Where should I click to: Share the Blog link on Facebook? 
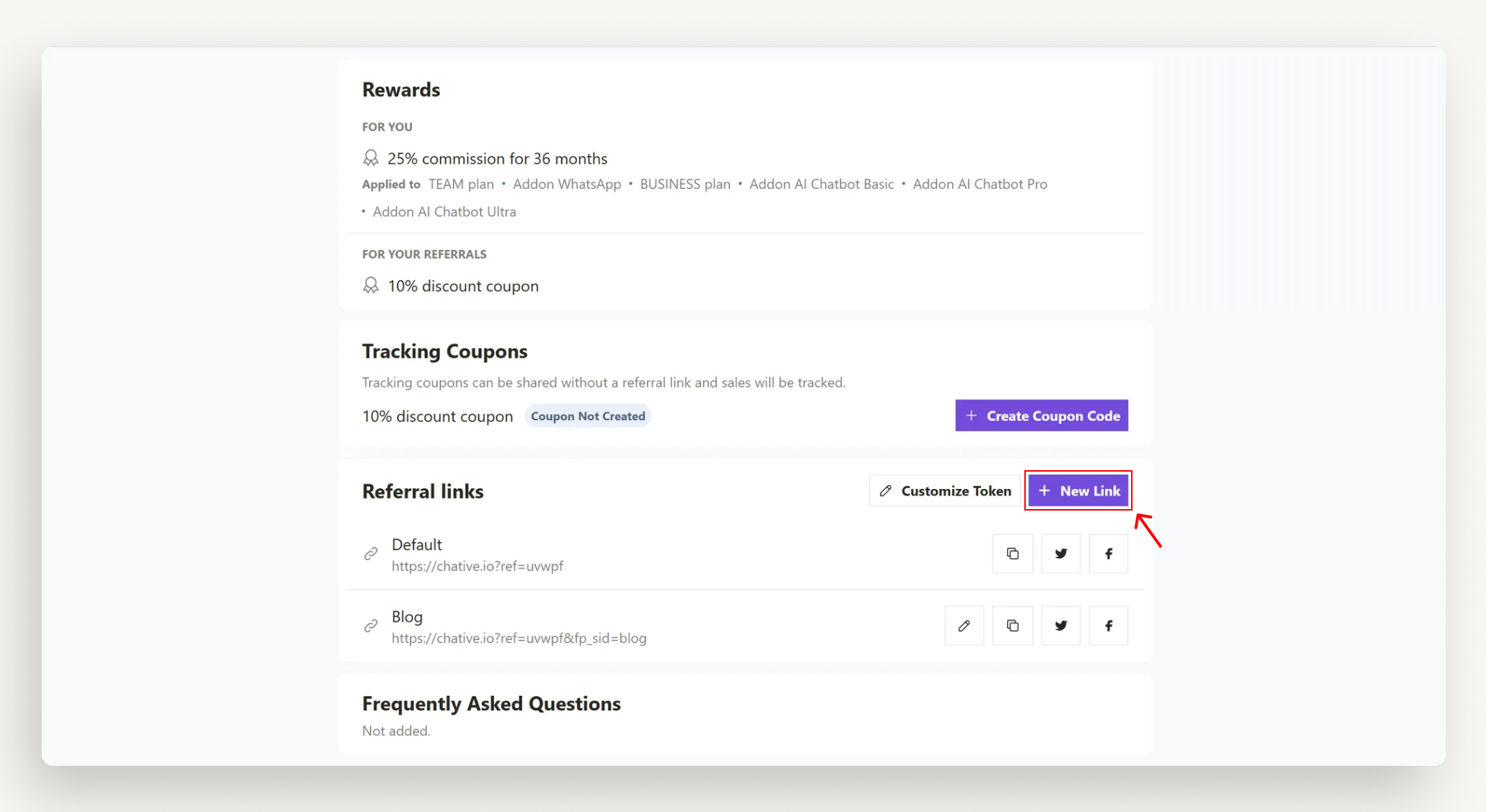1108,625
